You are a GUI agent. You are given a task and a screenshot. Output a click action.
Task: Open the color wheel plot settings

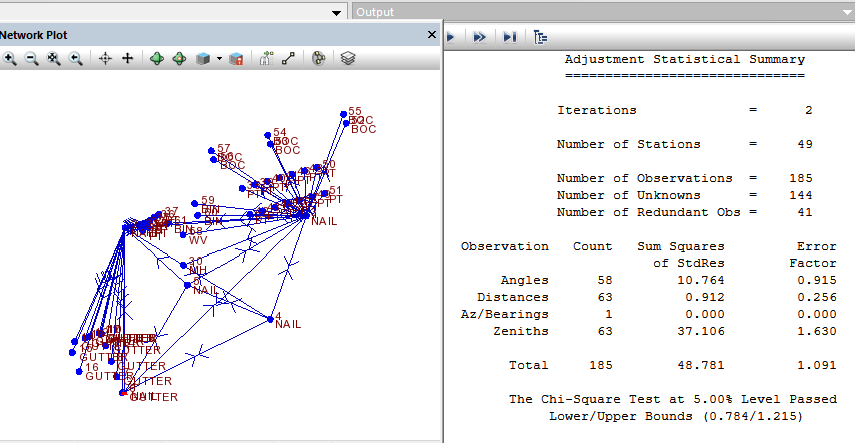[x=319, y=59]
